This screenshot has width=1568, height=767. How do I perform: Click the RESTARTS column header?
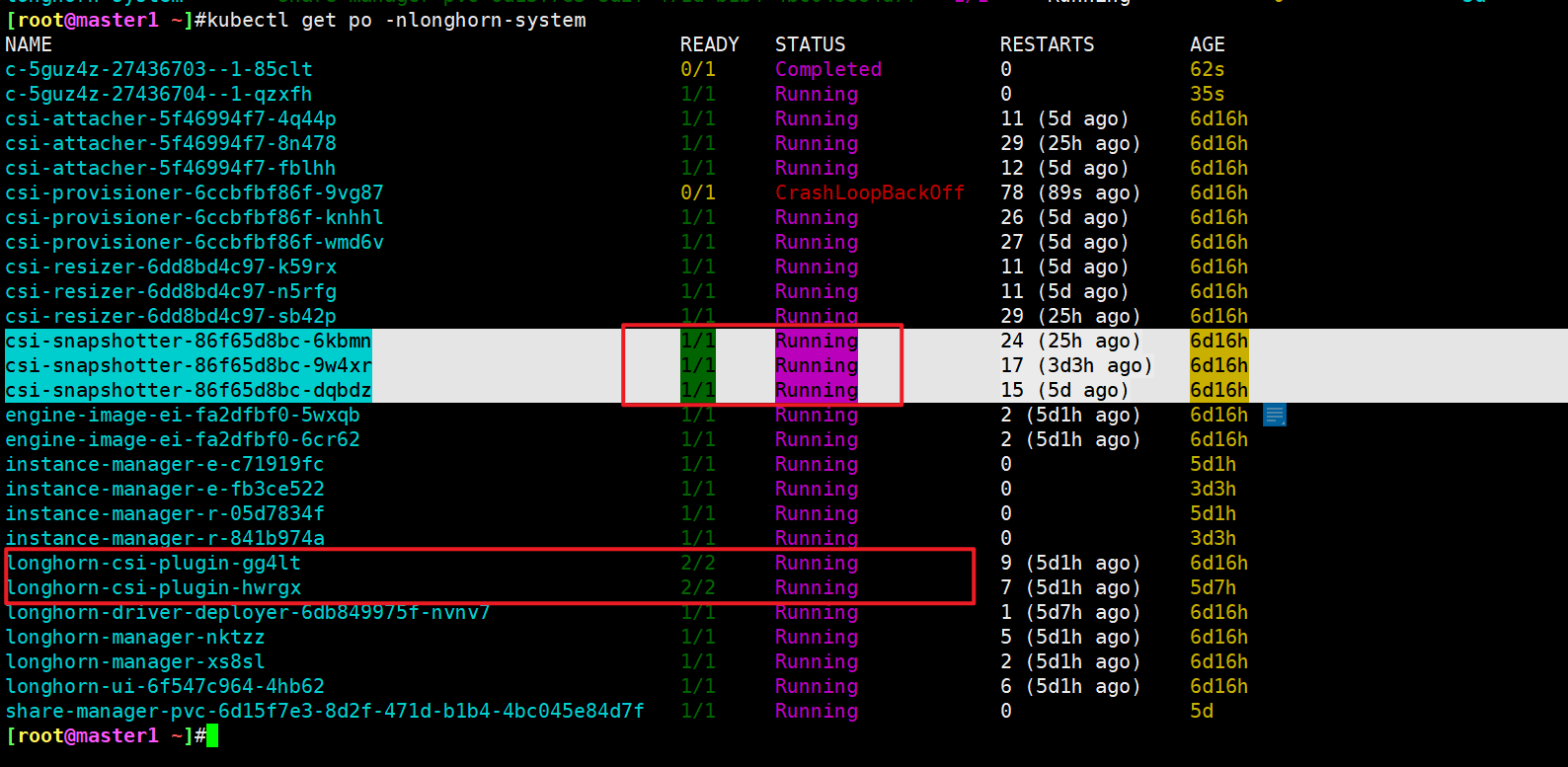point(1048,44)
